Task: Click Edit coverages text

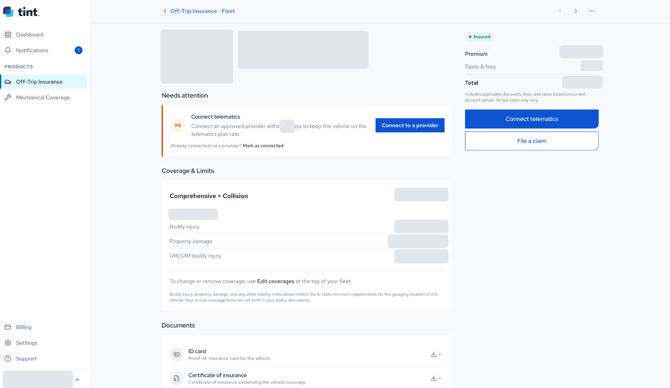Action: pos(276,281)
